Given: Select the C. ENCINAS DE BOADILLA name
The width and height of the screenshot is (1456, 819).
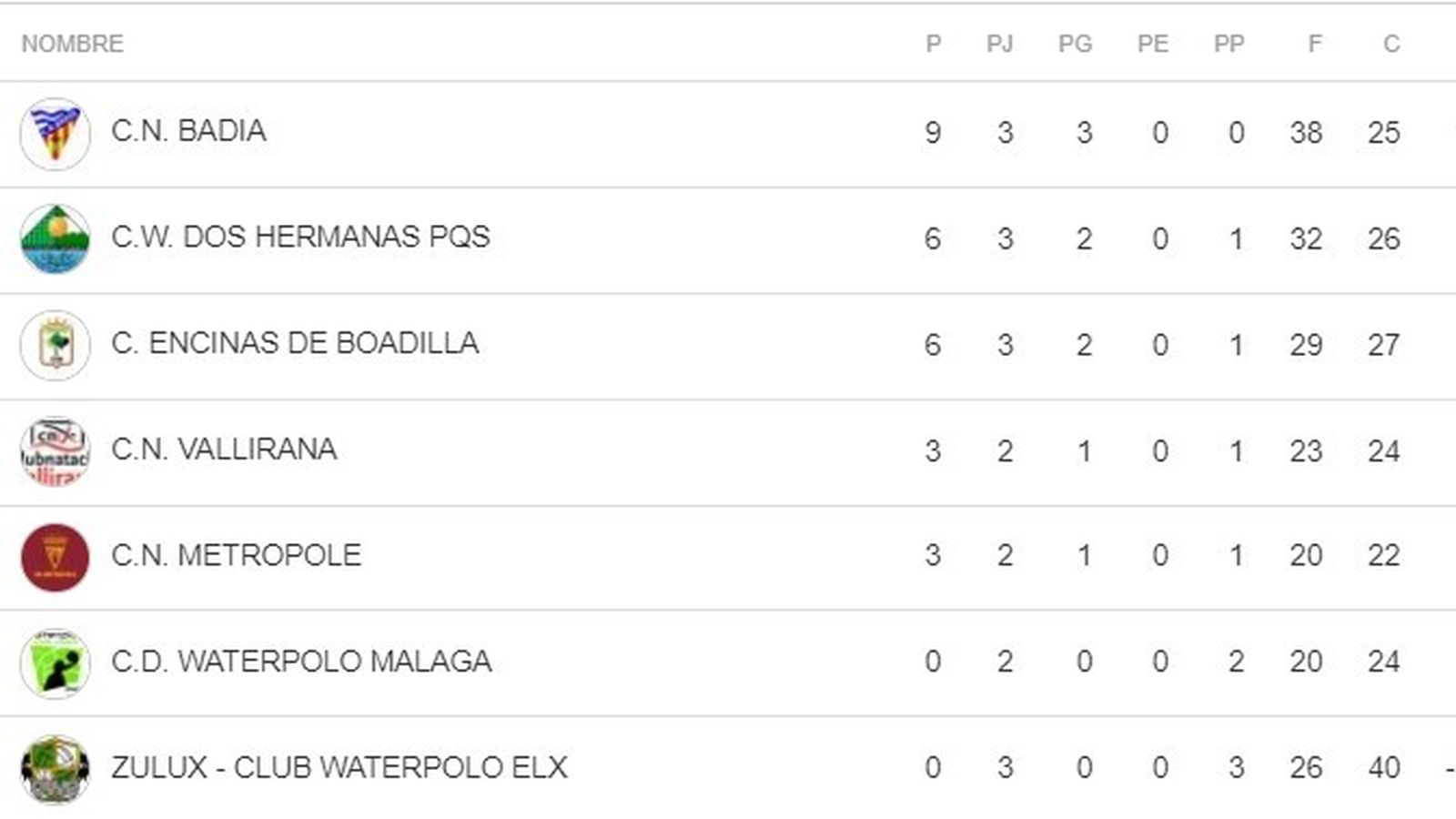Looking at the screenshot, I should point(295,343).
